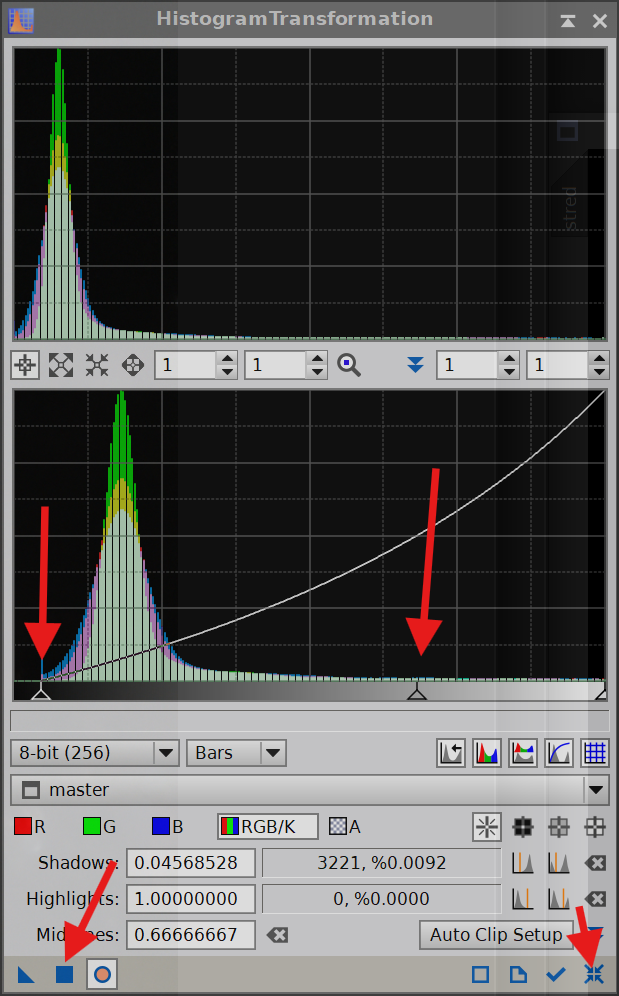Click the New Instance triangle icon

point(26,974)
